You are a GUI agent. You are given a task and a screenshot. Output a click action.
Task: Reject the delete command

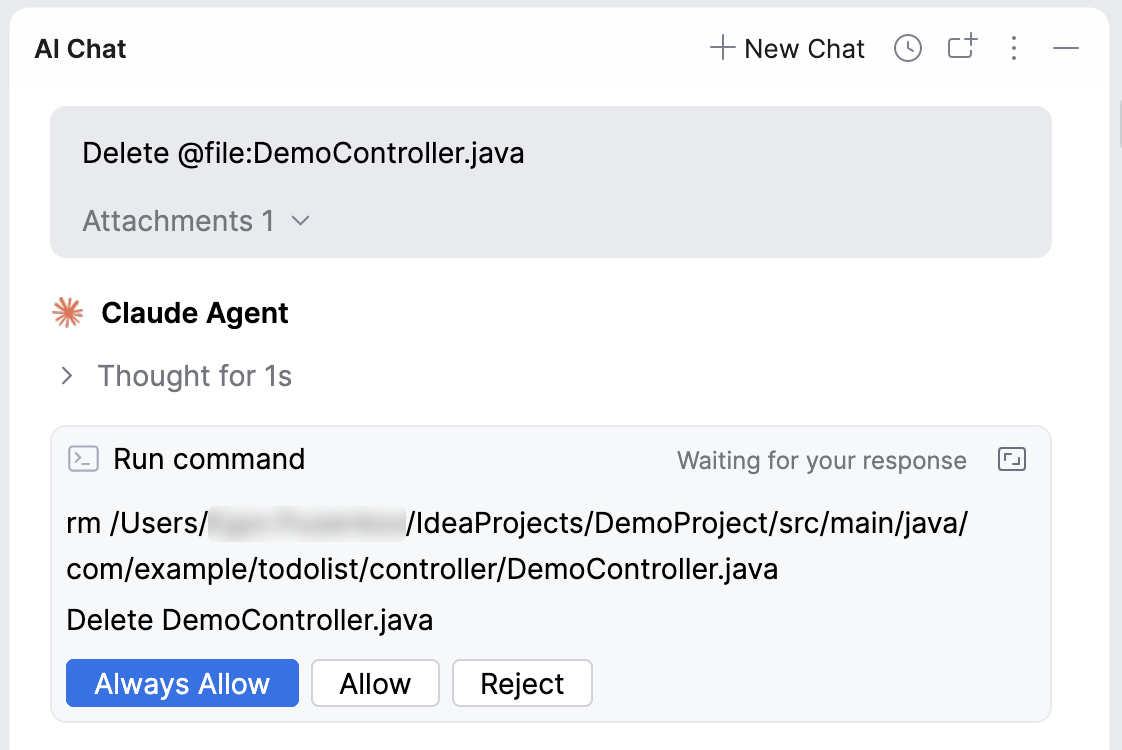pyautogui.click(x=522, y=684)
